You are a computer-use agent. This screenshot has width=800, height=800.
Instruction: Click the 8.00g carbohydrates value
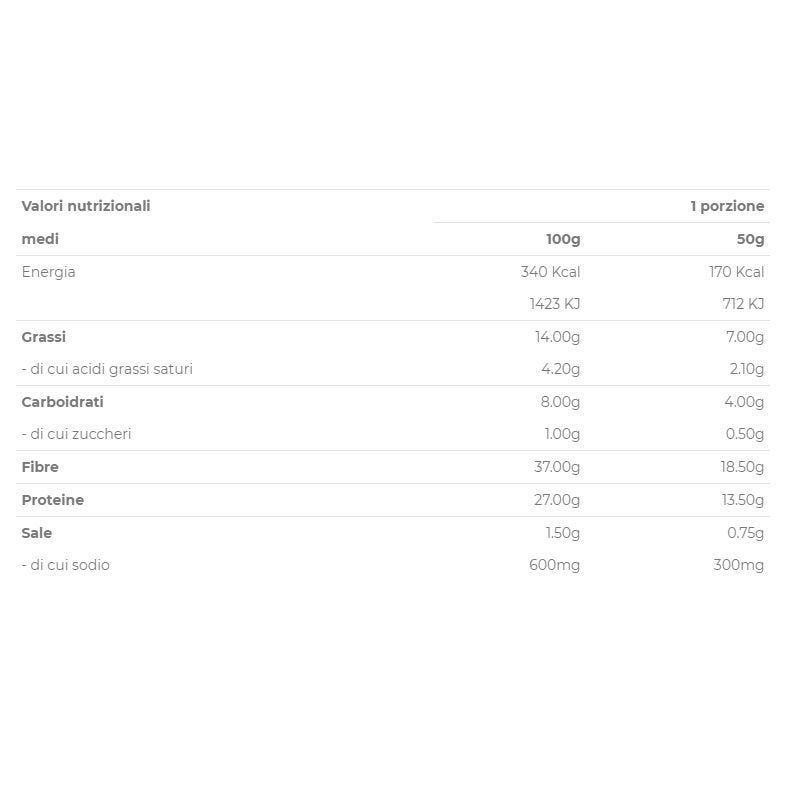click(x=560, y=402)
